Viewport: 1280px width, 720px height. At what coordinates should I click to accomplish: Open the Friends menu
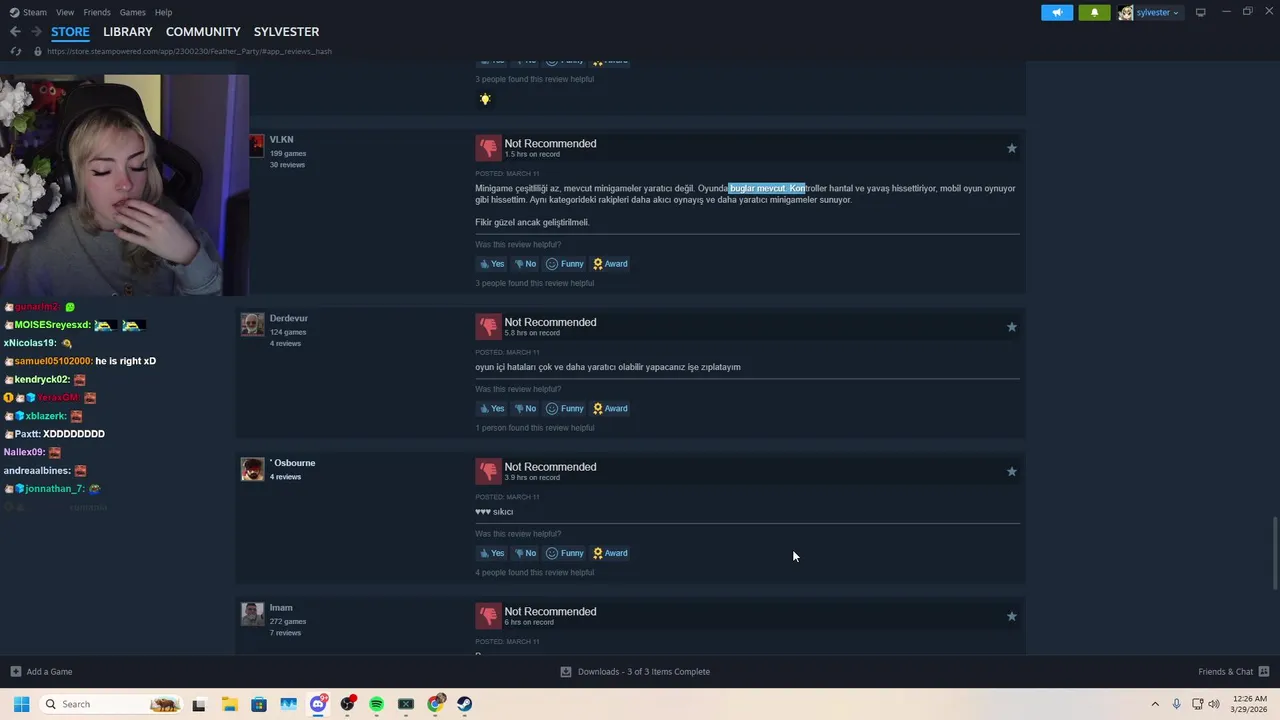click(x=97, y=12)
